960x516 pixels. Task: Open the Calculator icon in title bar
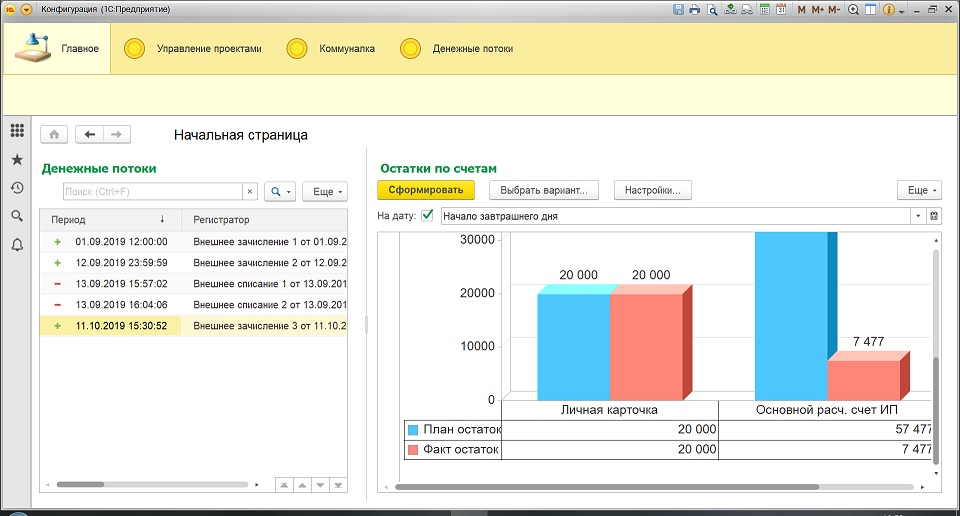tap(765, 9)
